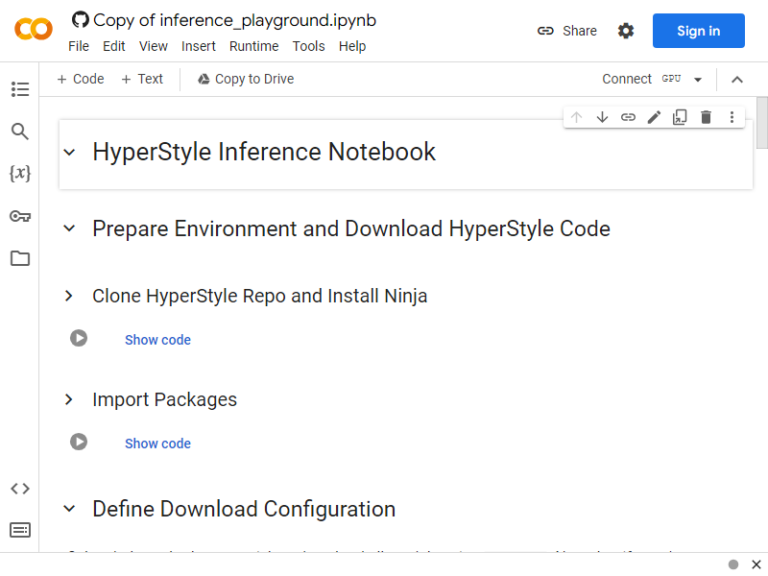Run the Clone HyperStyle Repo cell
This screenshot has width=768, height=576.
pos(78,338)
